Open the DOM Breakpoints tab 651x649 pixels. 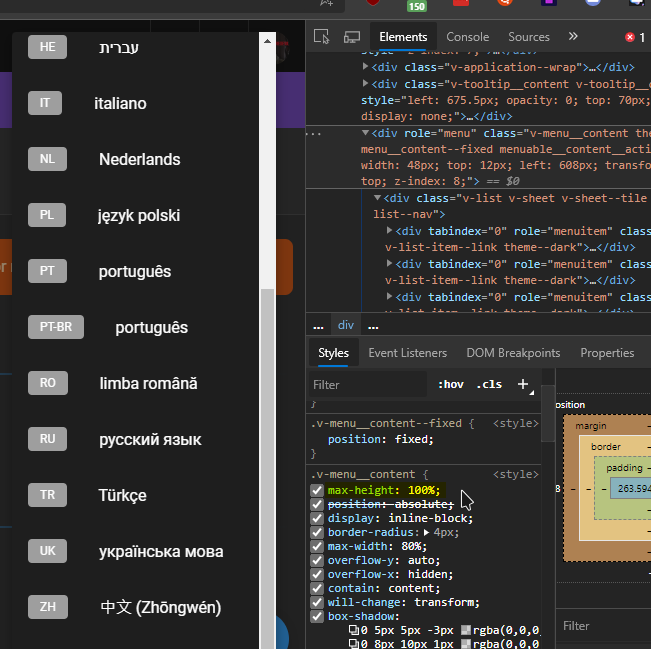(x=513, y=353)
